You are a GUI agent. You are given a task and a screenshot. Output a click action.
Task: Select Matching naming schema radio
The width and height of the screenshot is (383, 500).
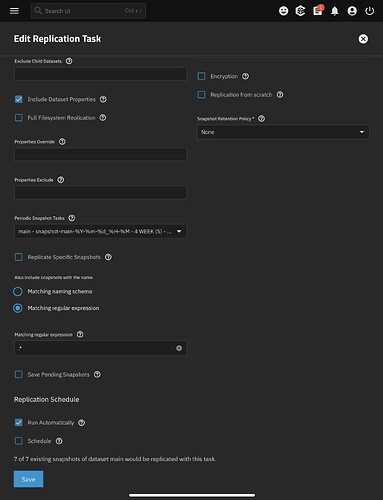pos(18,292)
